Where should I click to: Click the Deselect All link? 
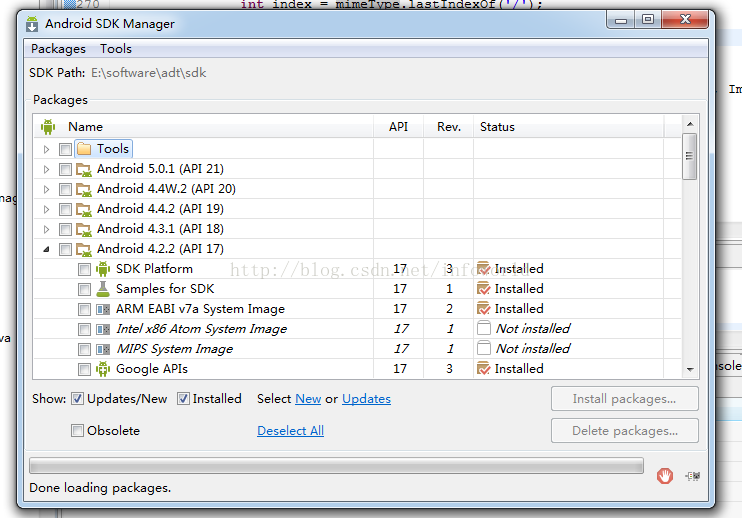(290, 431)
